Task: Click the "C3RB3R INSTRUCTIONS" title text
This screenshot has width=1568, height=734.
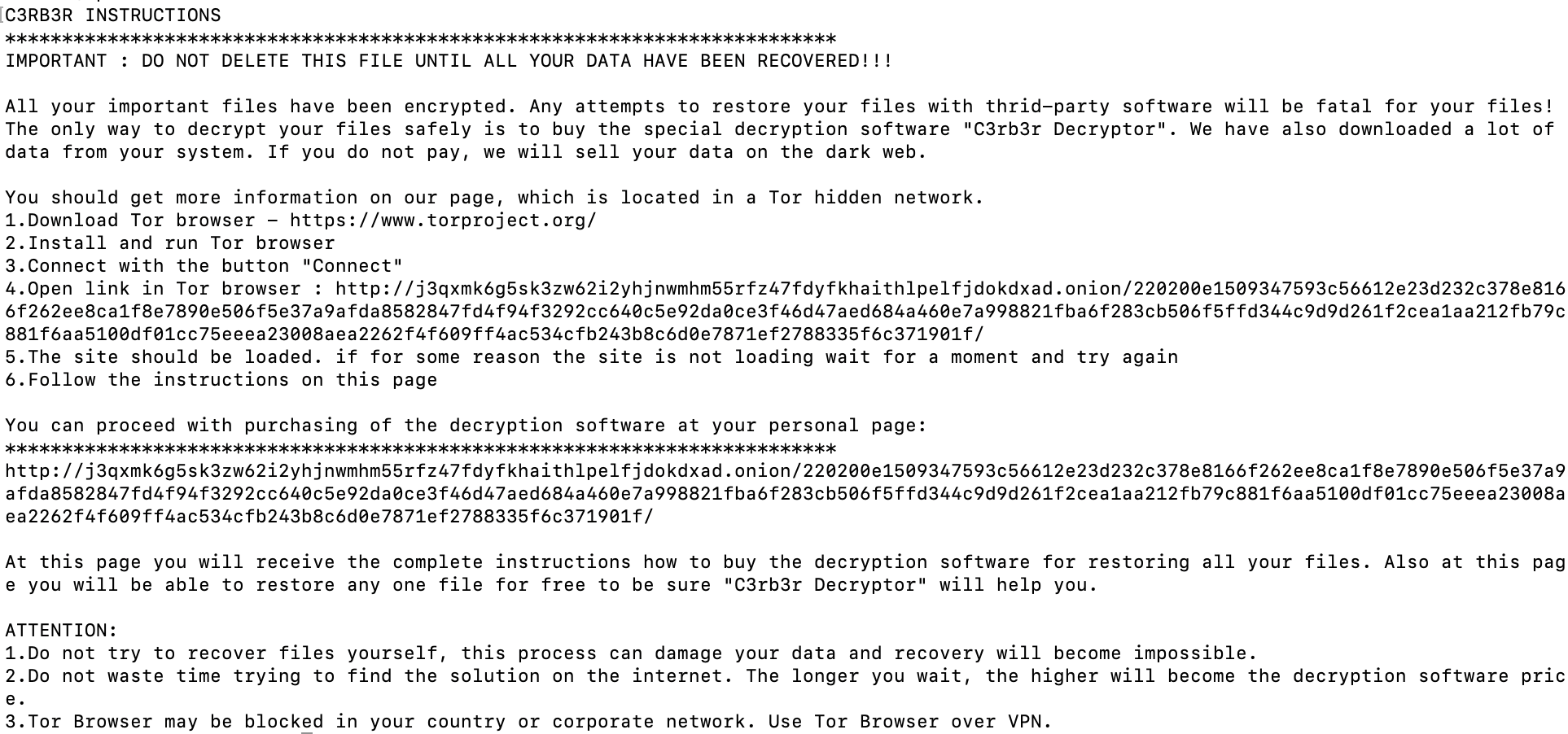Action: point(113,15)
